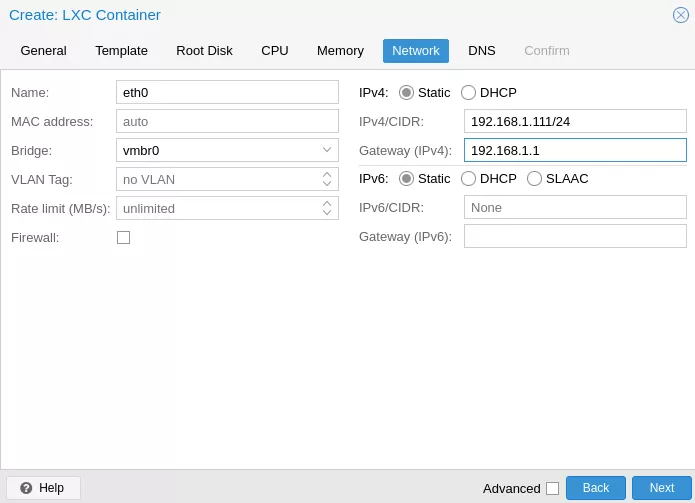Switch to the DNS tab
695x503 pixels.
[x=482, y=51]
